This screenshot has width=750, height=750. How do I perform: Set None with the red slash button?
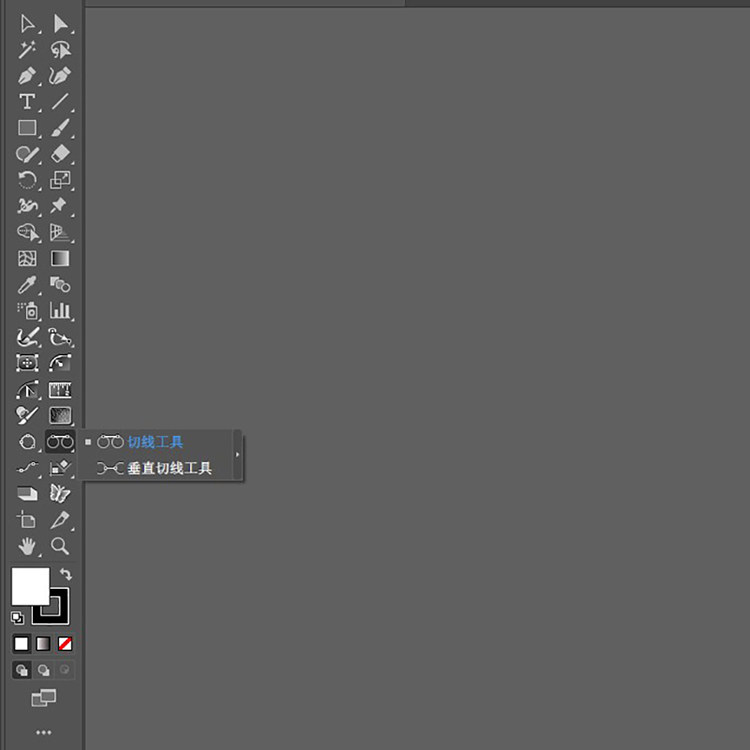pyautogui.click(x=65, y=644)
